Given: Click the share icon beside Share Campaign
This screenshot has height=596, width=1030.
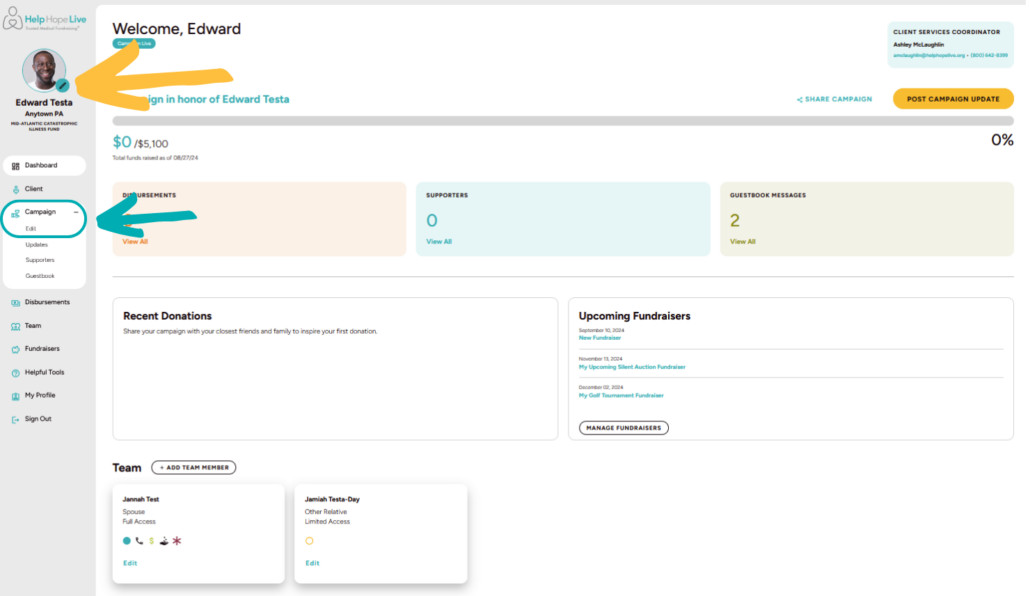Looking at the screenshot, I should [x=799, y=100].
